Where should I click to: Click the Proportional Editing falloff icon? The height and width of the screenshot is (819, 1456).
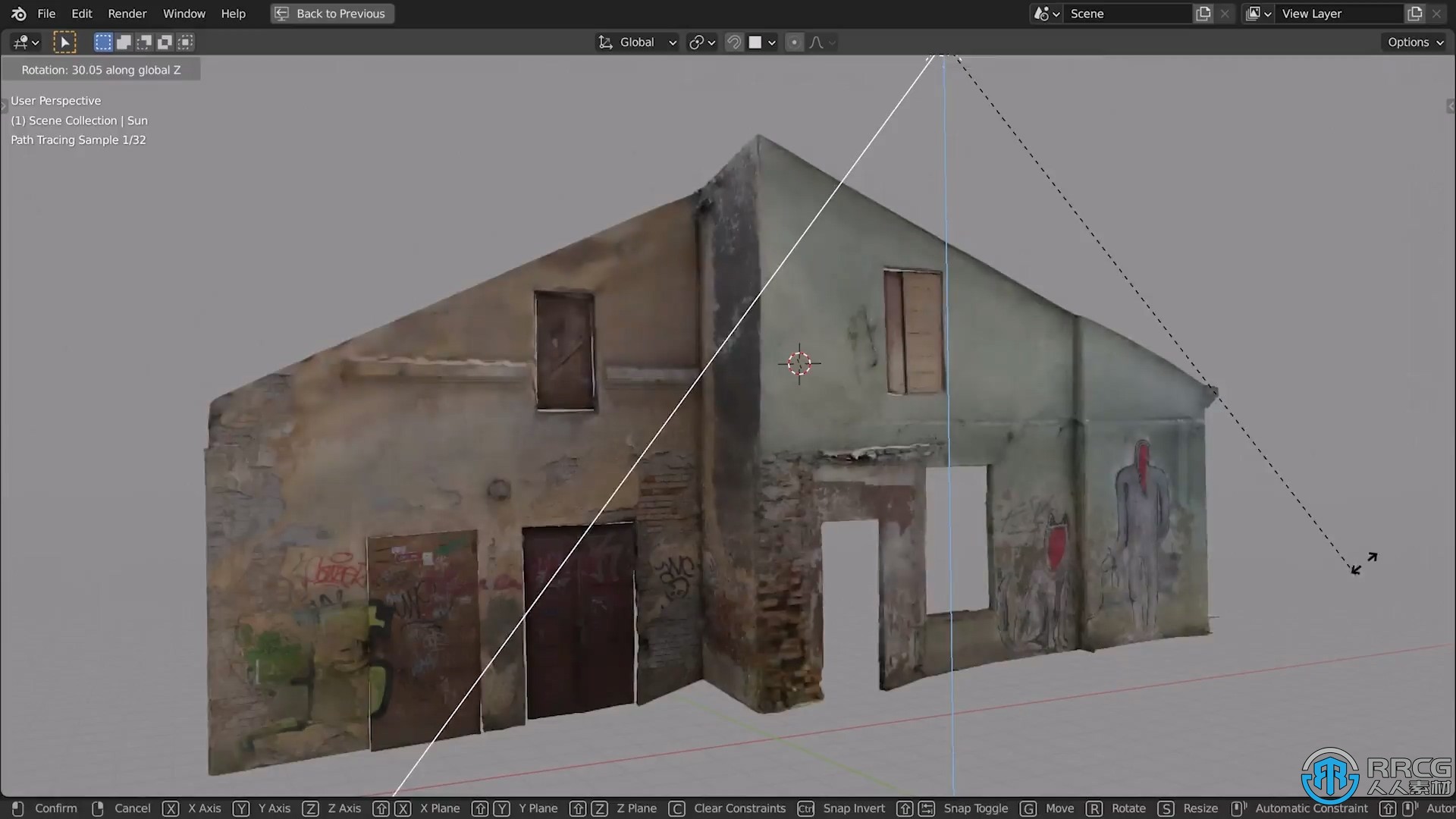(816, 42)
